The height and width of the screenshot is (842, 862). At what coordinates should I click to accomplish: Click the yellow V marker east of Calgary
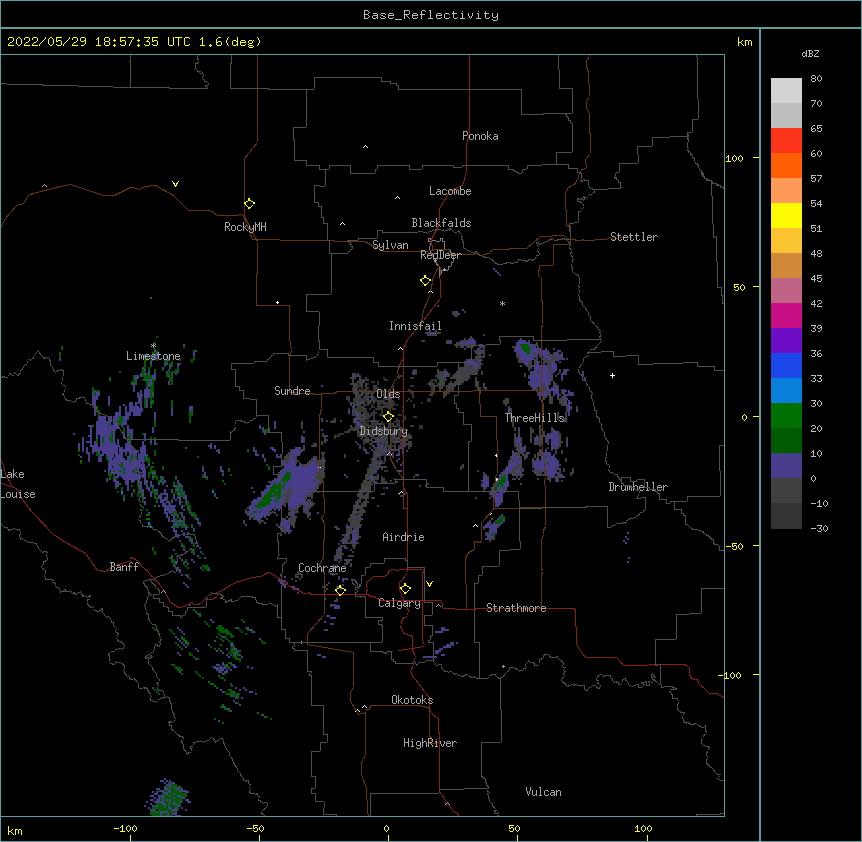point(429,584)
